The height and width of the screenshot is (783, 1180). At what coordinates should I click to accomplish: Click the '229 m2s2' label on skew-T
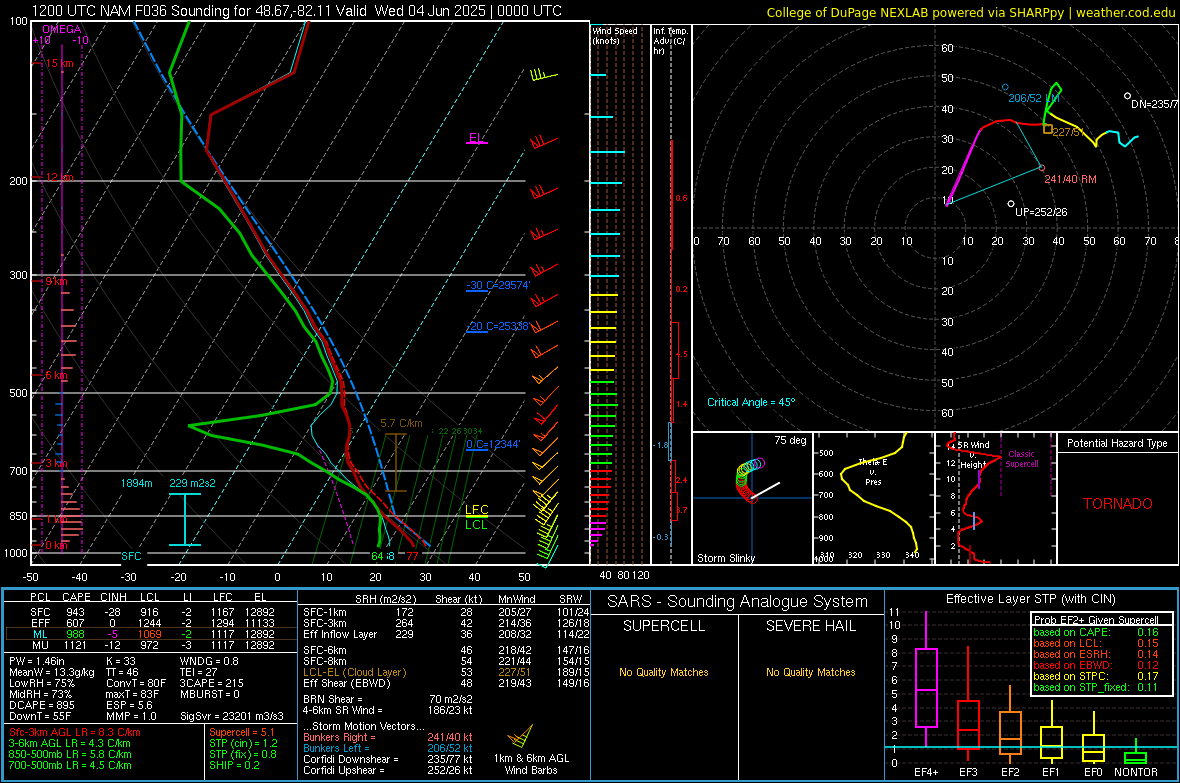click(x=192, y=483)
